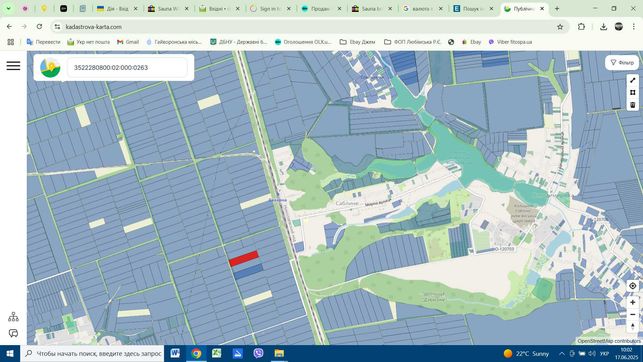Viewport: 643px width, 362px height.
Task: Reset map orientation with compass button
Action: click(x=633, y=327)
